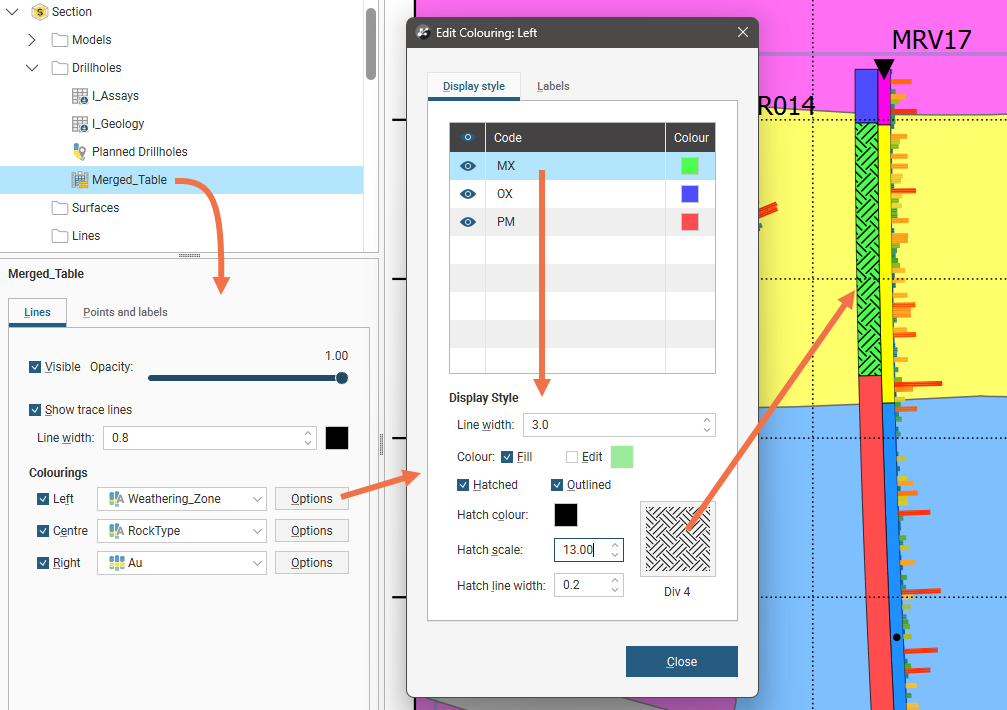Click the Section object icon
This screenshot has width=1007, height=710.
point(39,12)
